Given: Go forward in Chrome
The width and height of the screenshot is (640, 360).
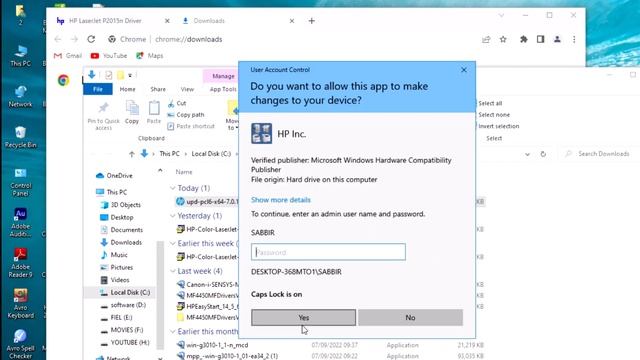Looking at the screenshot, I should pos(74,39).
